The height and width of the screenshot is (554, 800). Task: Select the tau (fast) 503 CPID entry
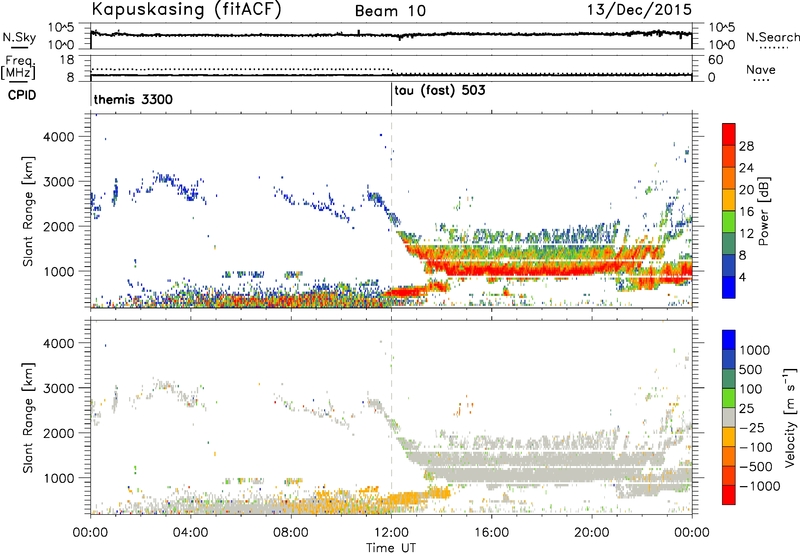(x=440, y=91)
